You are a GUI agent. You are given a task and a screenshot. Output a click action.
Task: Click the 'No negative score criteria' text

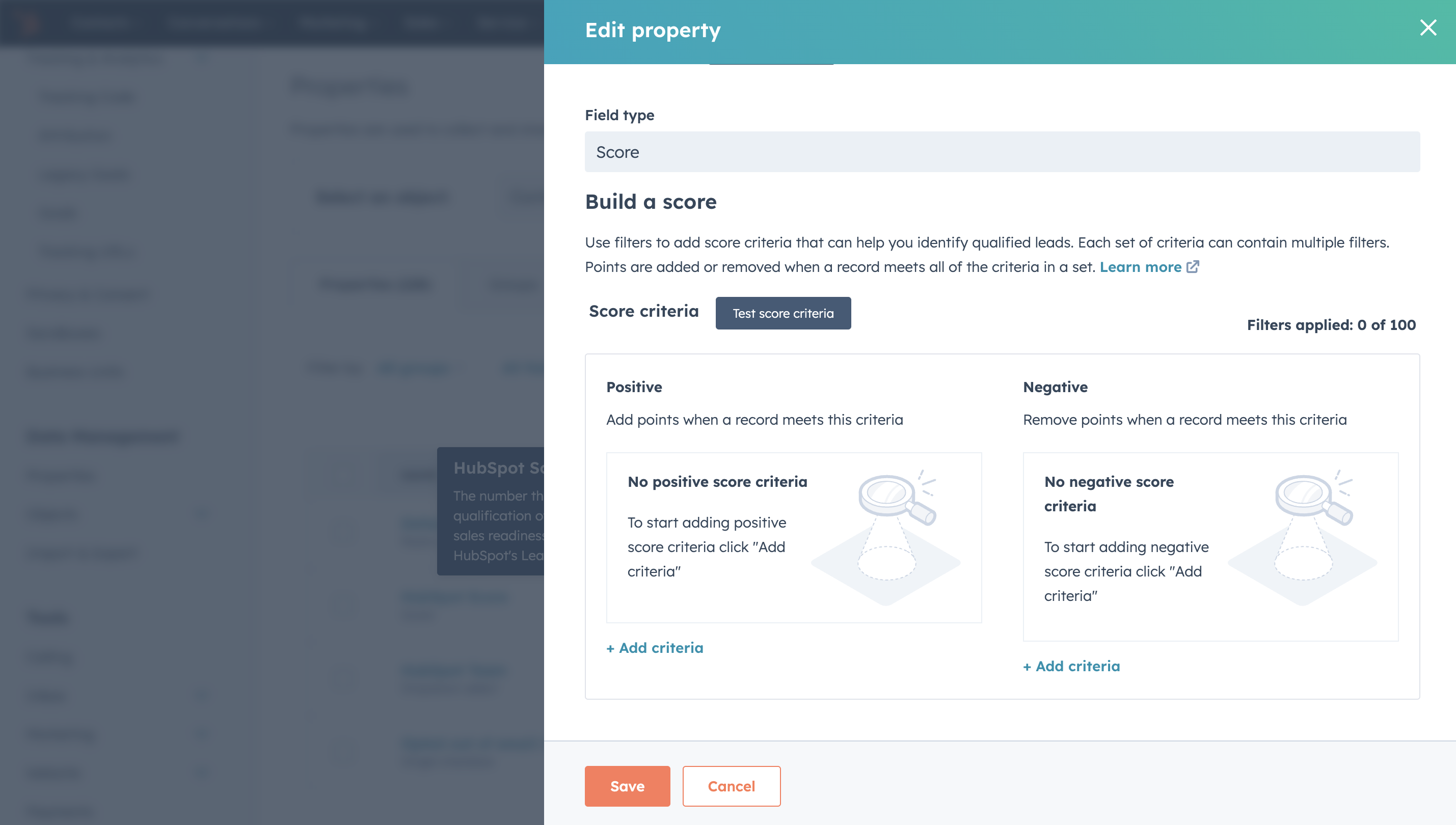[x=1109, y=493]
